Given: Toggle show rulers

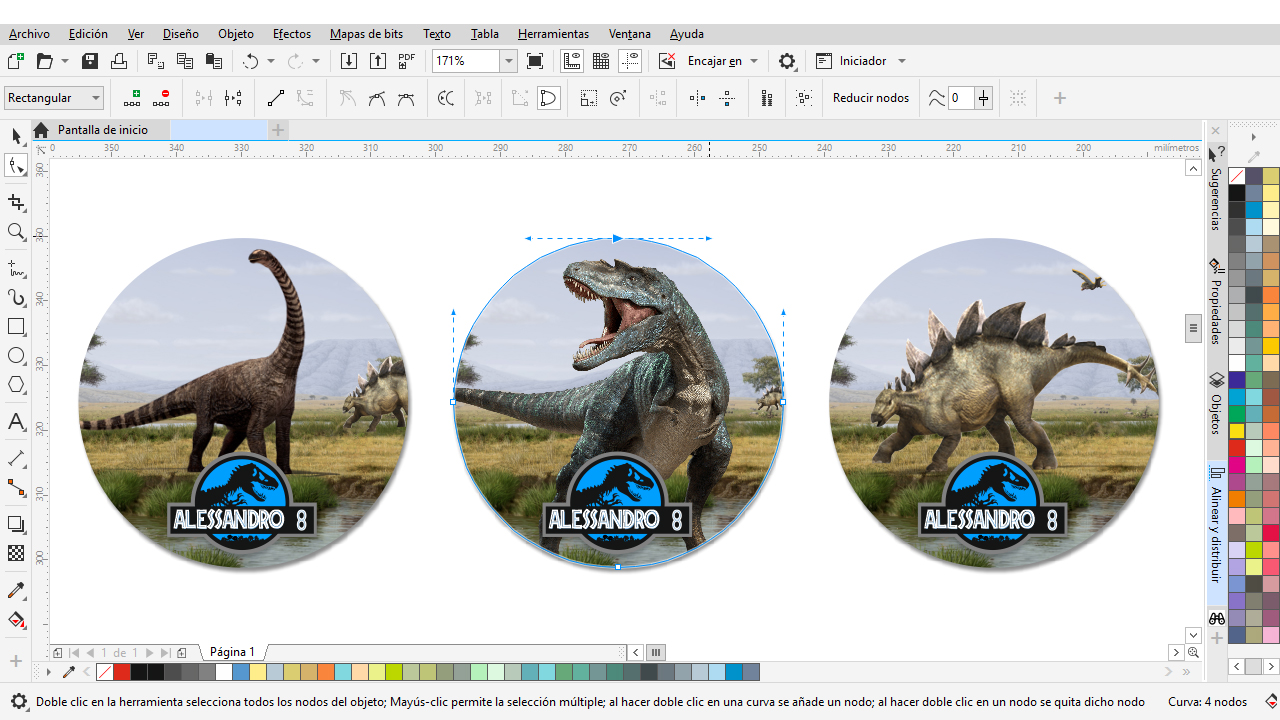Looking at the screenshot, I should (572, 61).
